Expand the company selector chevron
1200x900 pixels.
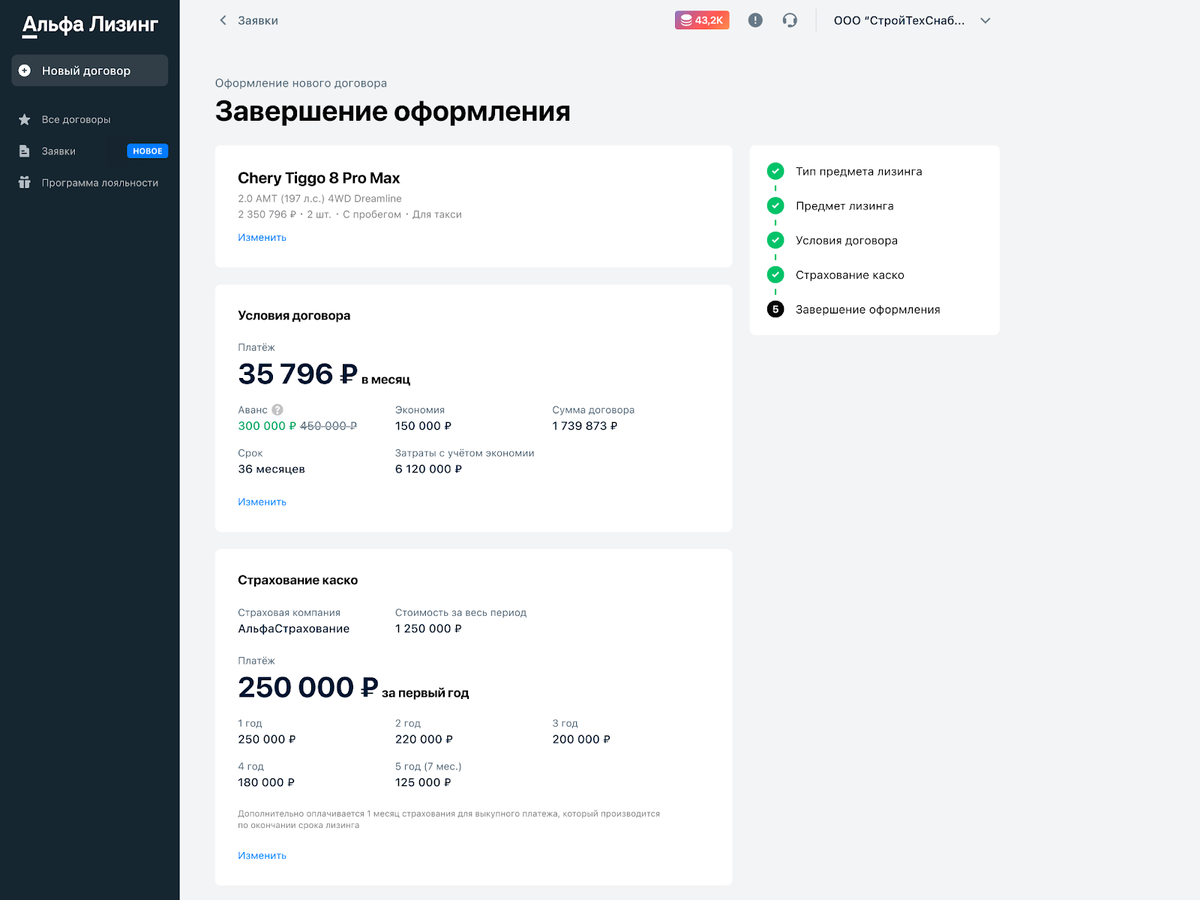click(985, 20)
